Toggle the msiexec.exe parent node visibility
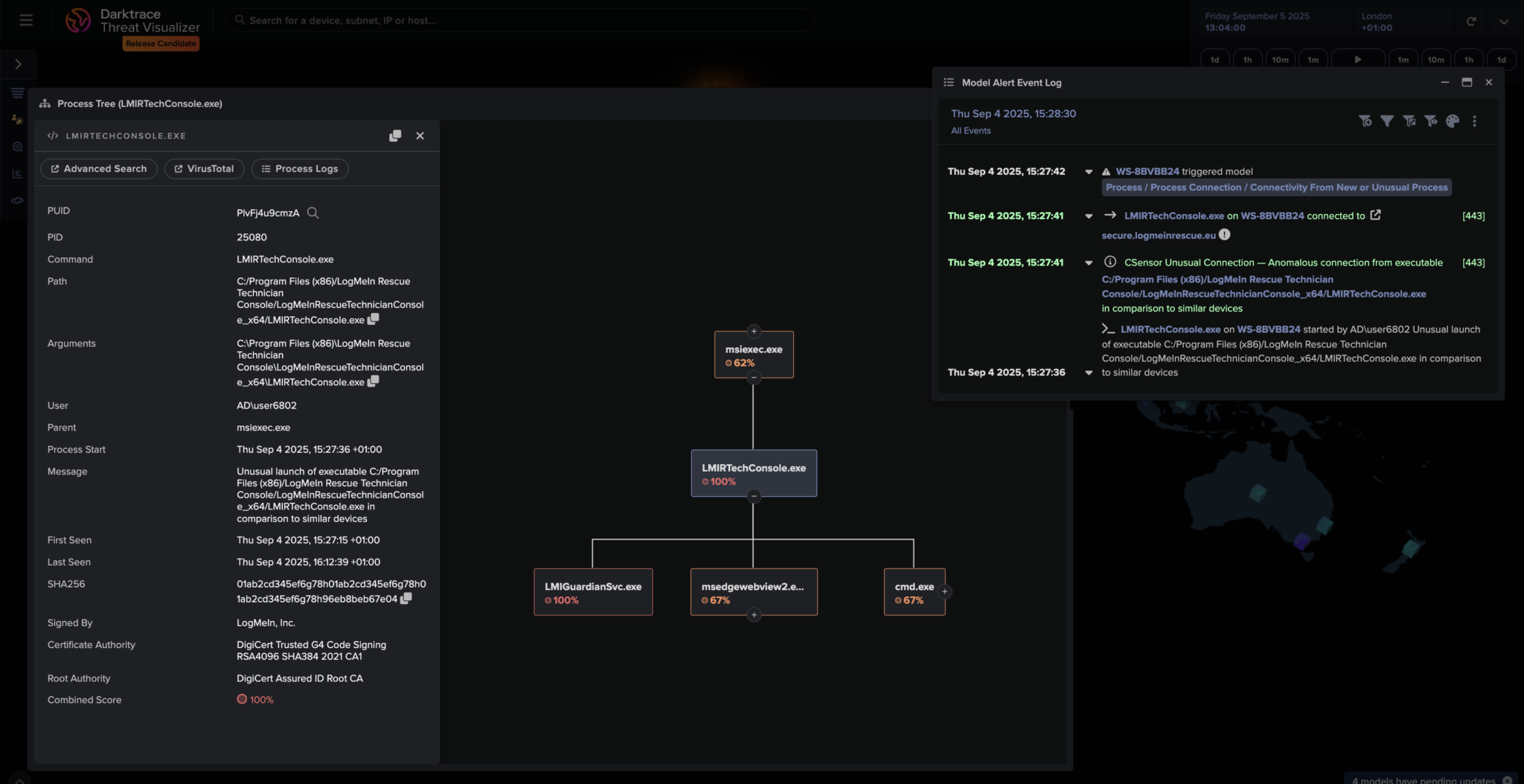Viewport: 1524px width, 784px height. coord(754,332)
